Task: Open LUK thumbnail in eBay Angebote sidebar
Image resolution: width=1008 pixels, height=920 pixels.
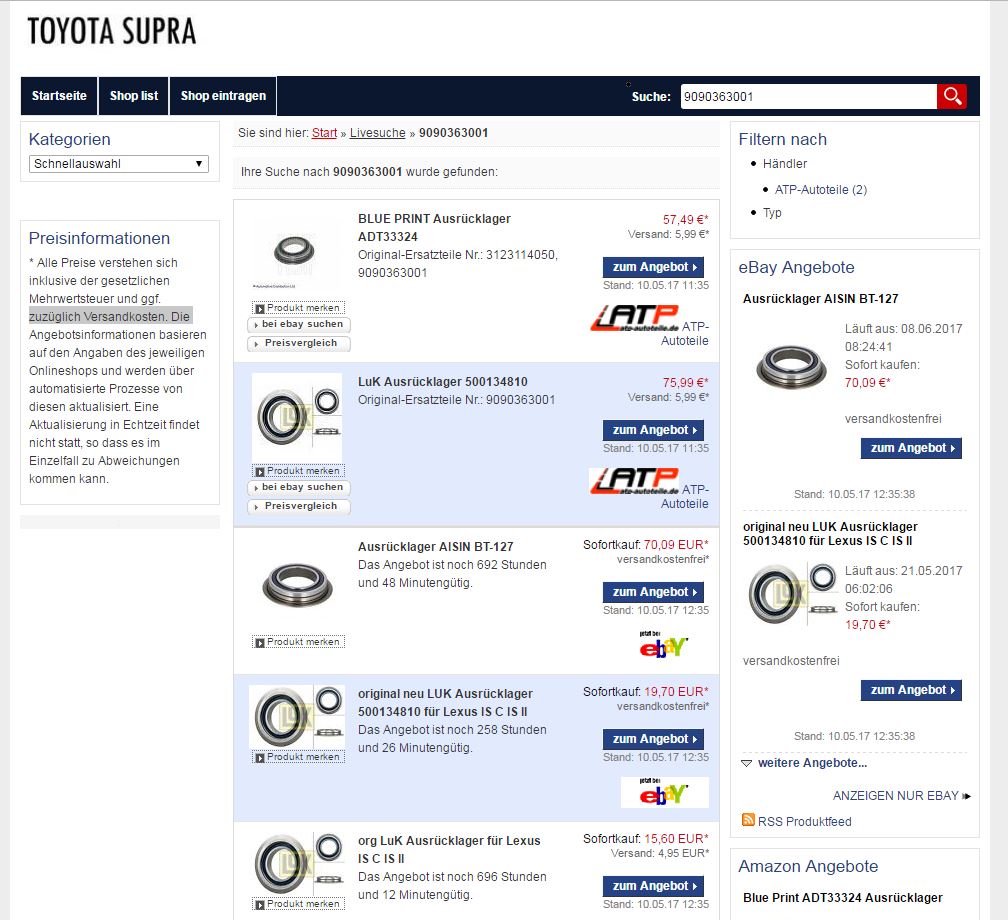Action: pos(793,593)
